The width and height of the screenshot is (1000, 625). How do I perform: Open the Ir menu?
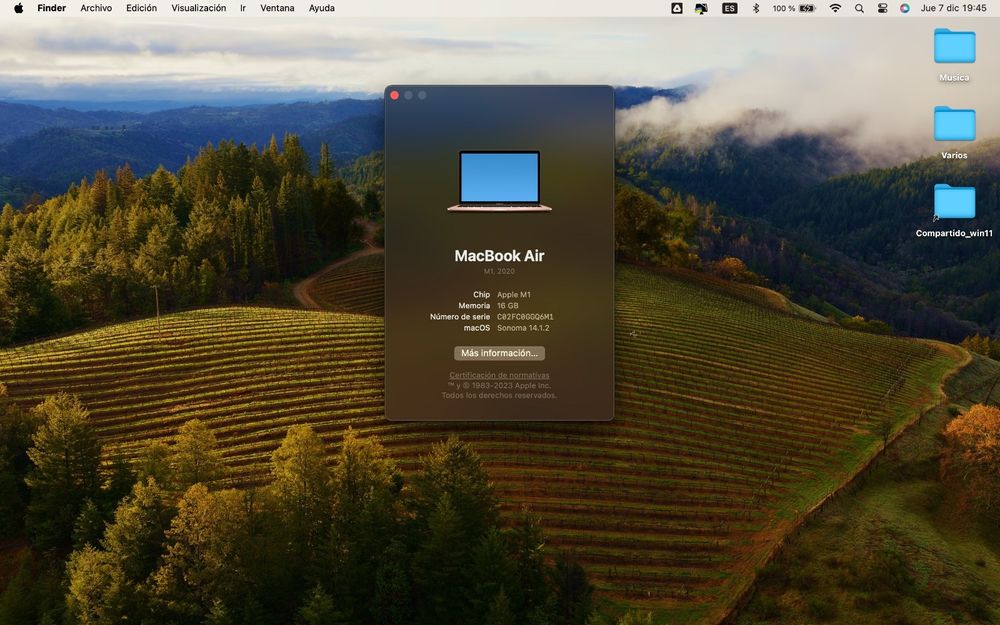243,8
